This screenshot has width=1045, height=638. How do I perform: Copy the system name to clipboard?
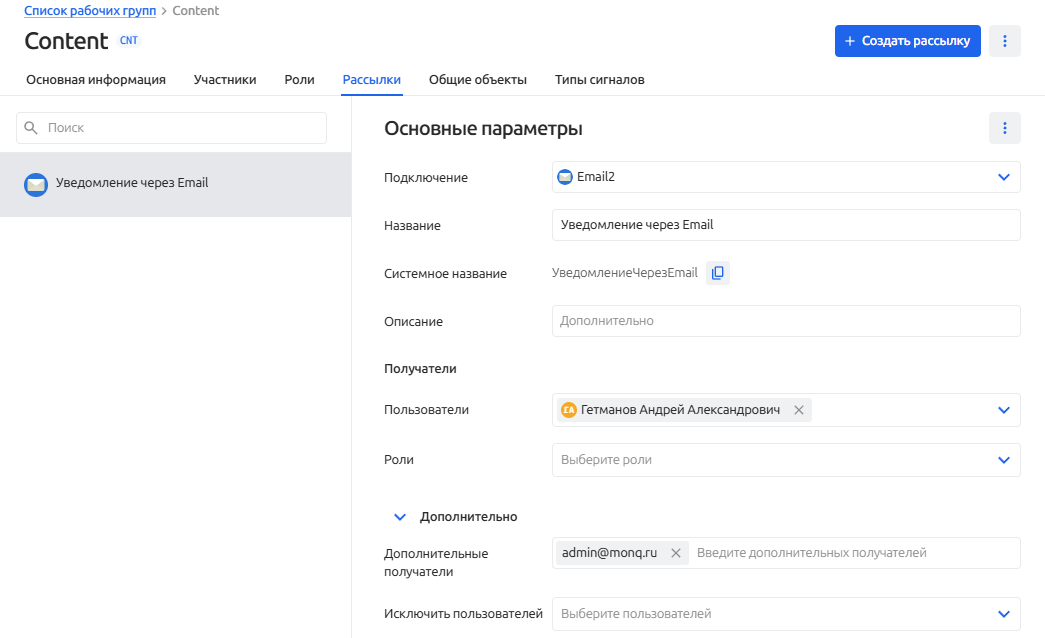[718, 273]
